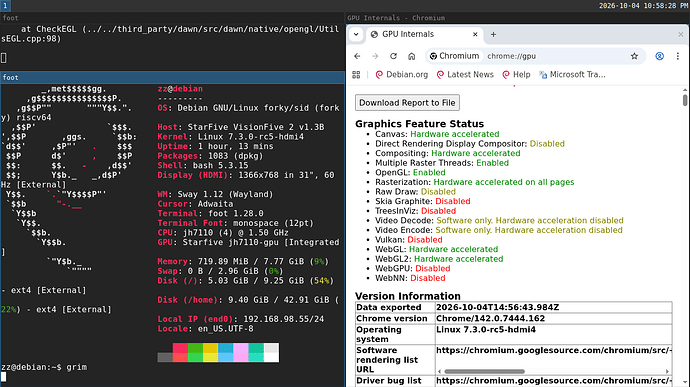Image resolution: width=690 pixels, height=387 pixels.
Task: Click the Driver bug list URL value
Action: [x=554, y=381]
